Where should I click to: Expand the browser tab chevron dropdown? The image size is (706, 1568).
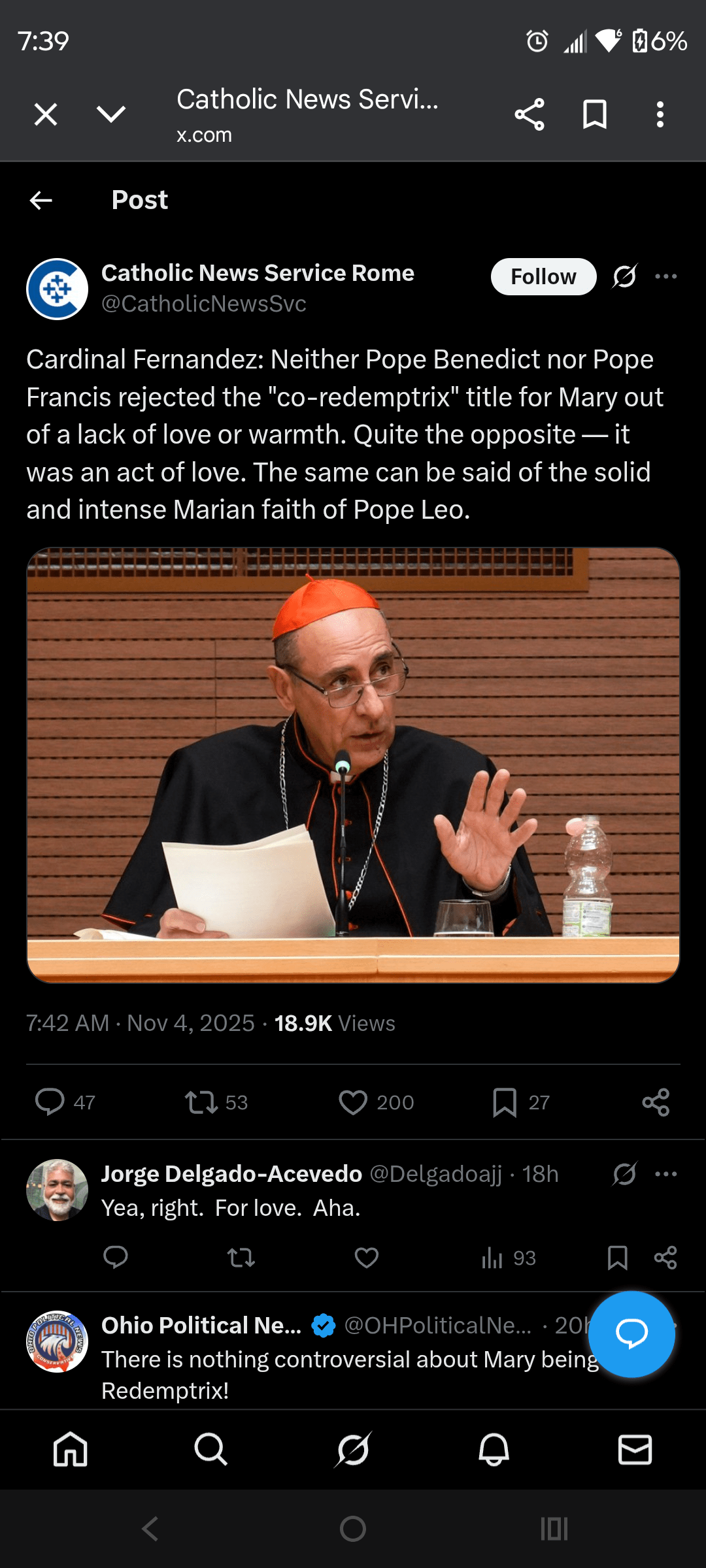pos(111,114)
